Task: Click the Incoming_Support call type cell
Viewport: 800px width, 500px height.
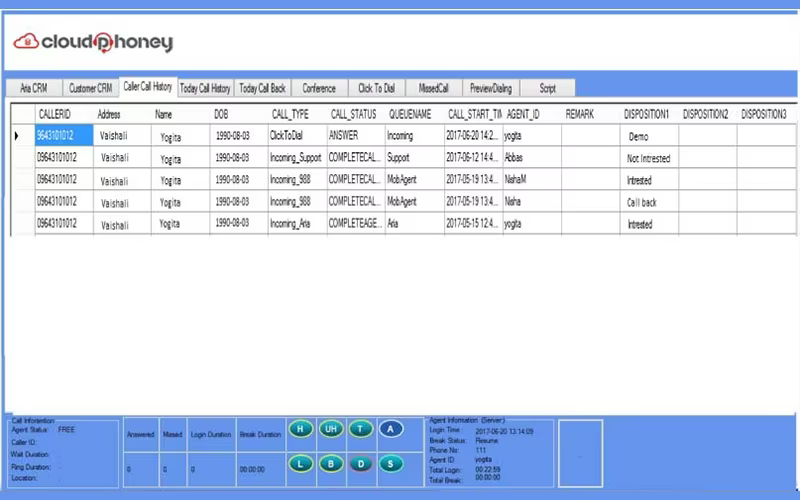Action: point(297,157)
